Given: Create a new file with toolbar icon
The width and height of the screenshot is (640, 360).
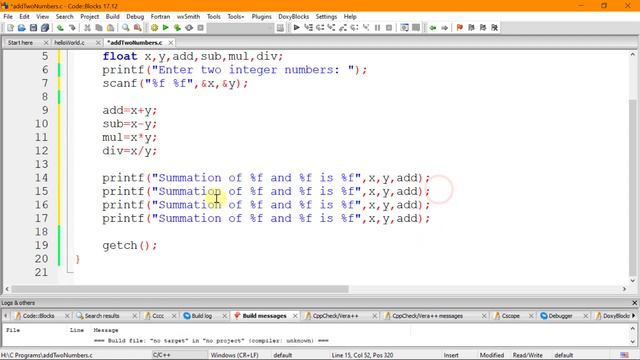Looking at the screenshot, I should point(10,28).
